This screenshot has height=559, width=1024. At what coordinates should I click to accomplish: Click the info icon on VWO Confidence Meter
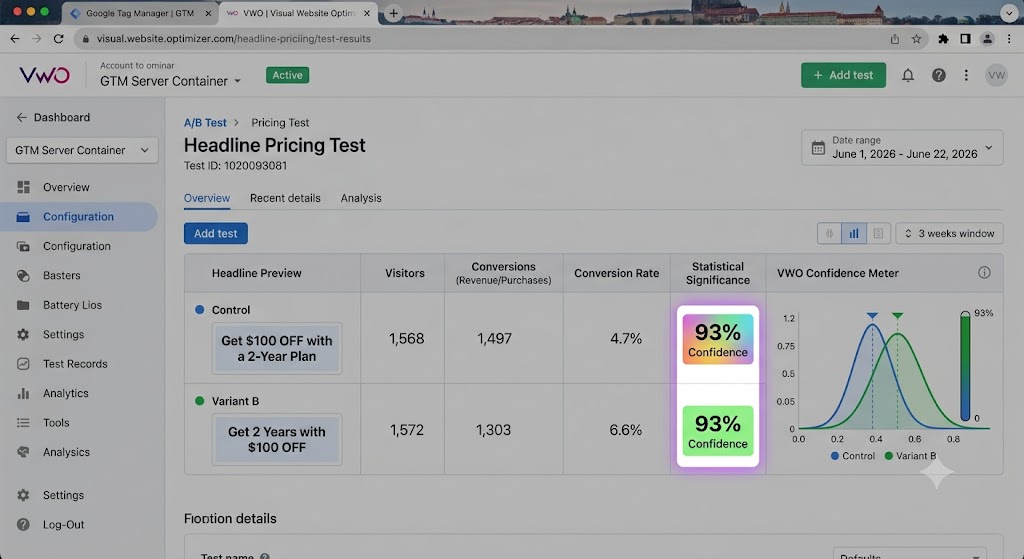point(984,272)
